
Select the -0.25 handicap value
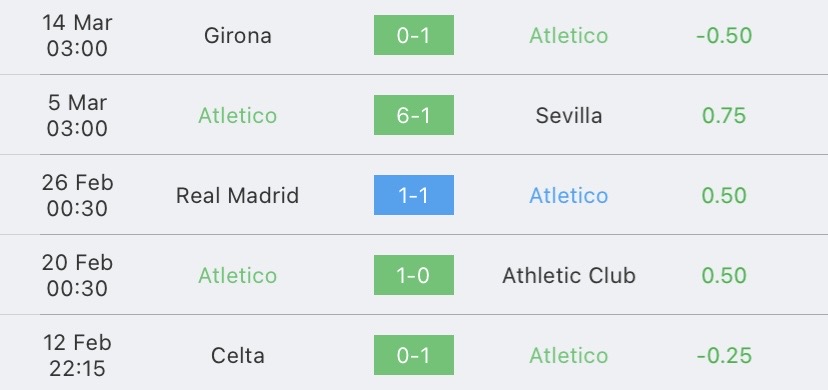pyautogui.click(x=724, y=356)
